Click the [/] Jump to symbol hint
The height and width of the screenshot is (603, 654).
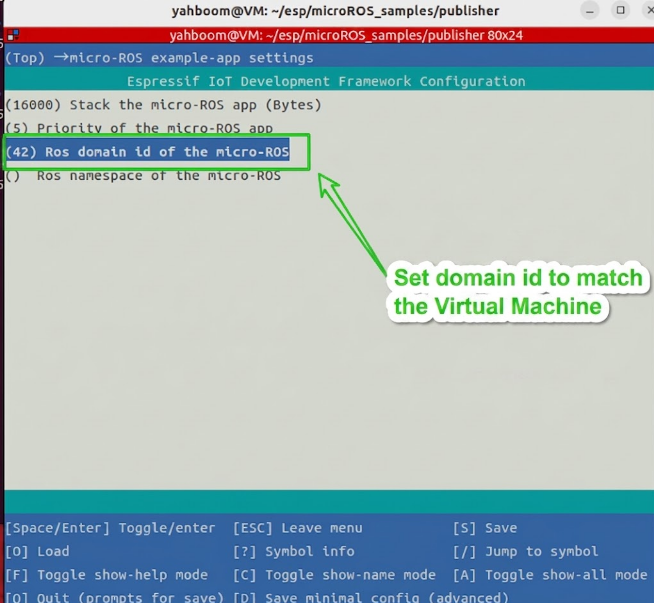tap(526, 551)
